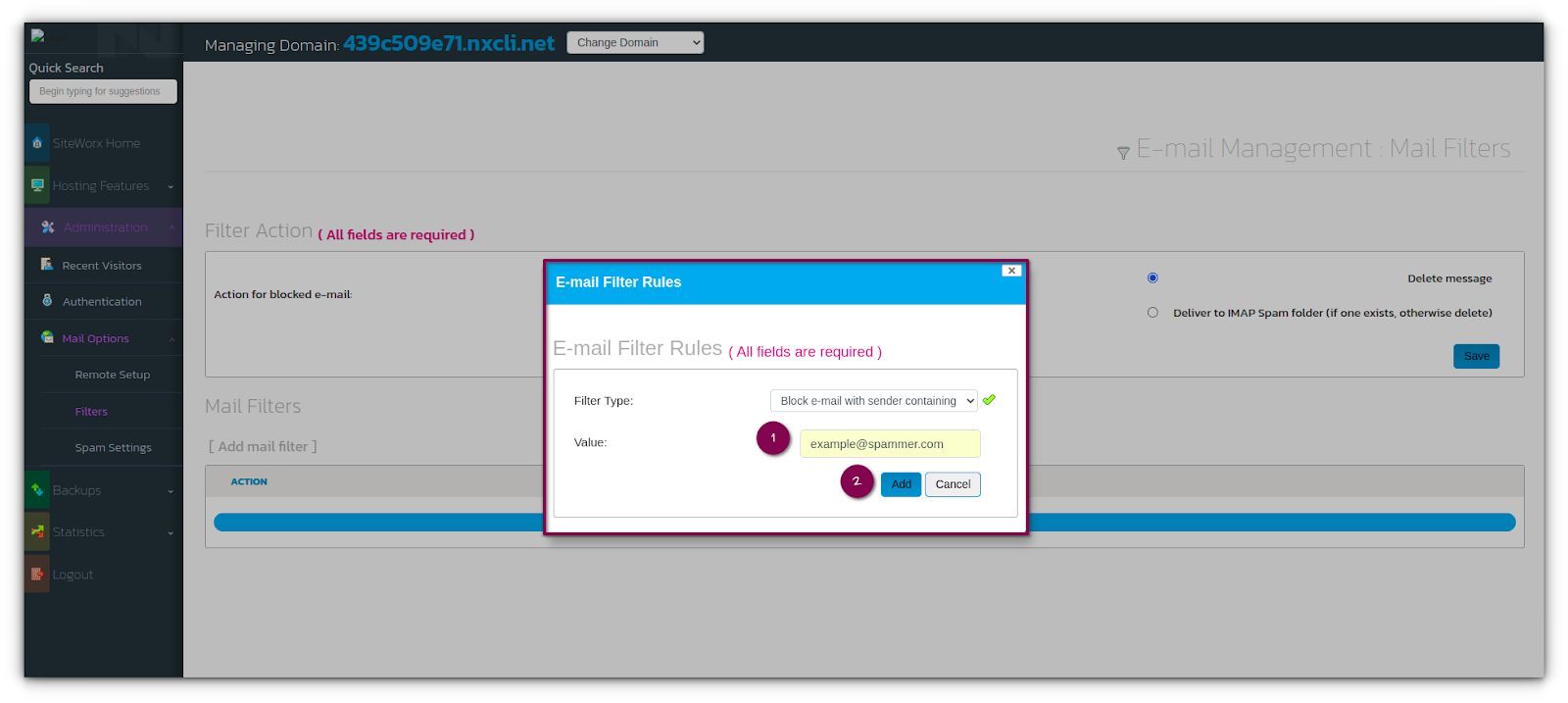Click the Mail Options envelope icon

(47, 337)
